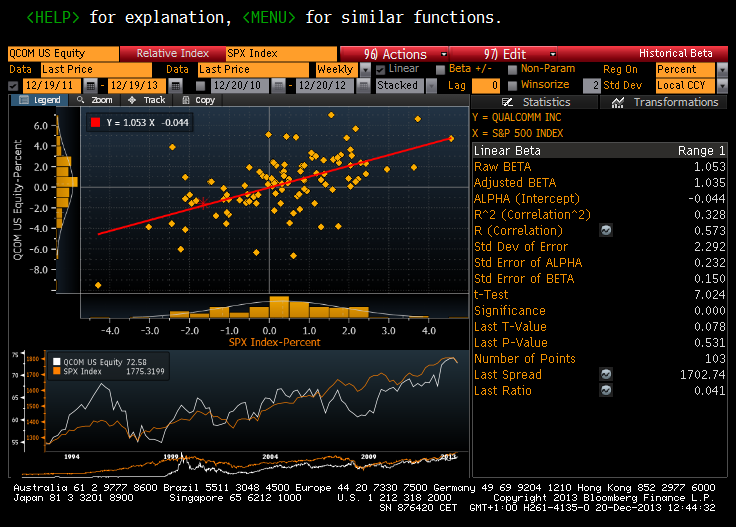The height and width of the screenshot is (527, 736).
Task: Click the Std Dev of Error row
Action: (x=599, y=246)
